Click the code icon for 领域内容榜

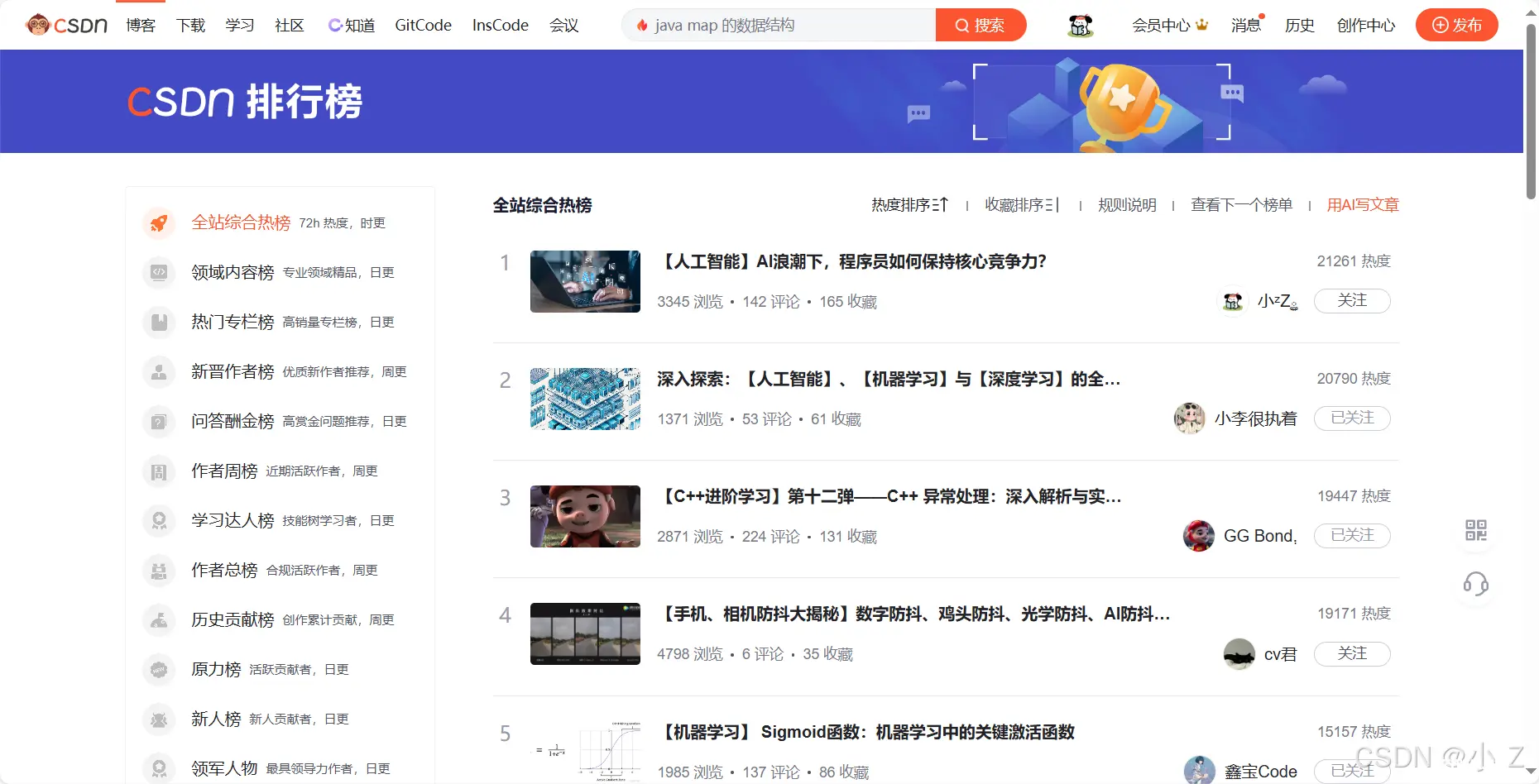coord(159,272)
